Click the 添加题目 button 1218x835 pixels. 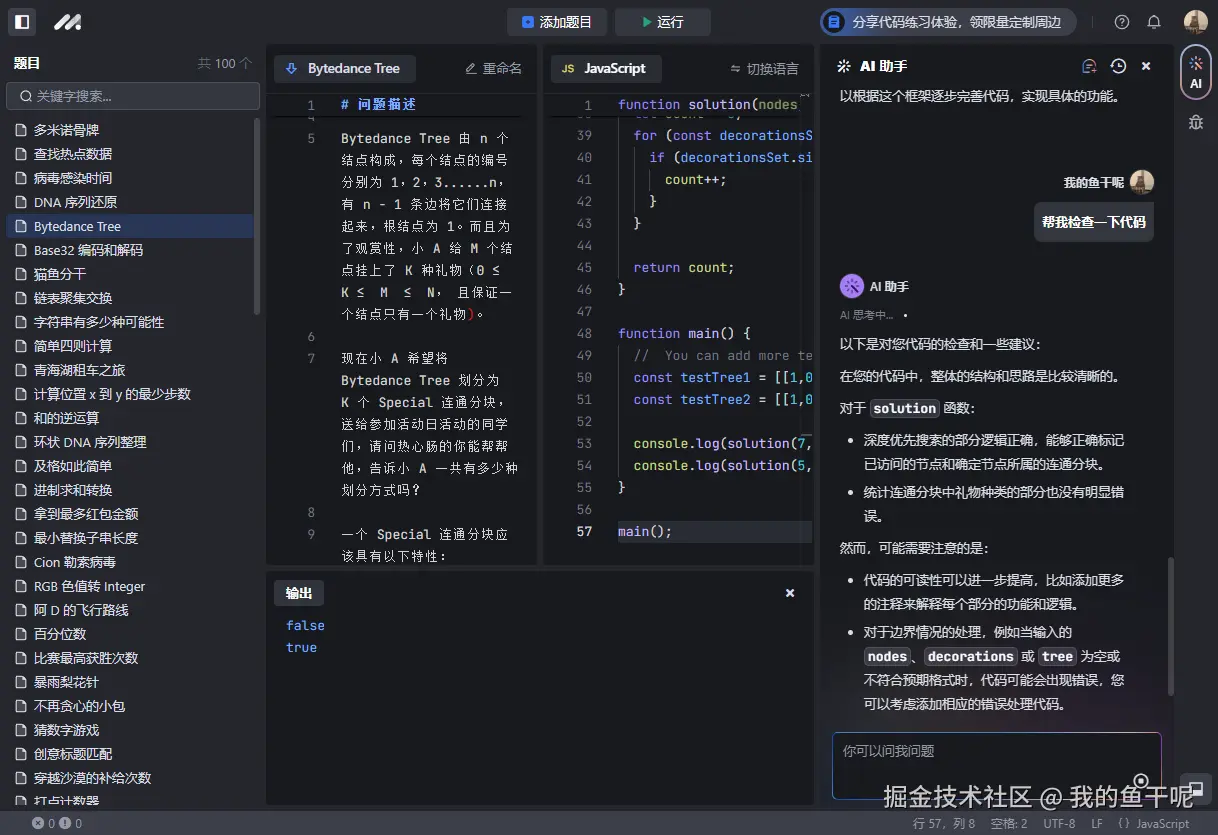(x=558, y=22)
